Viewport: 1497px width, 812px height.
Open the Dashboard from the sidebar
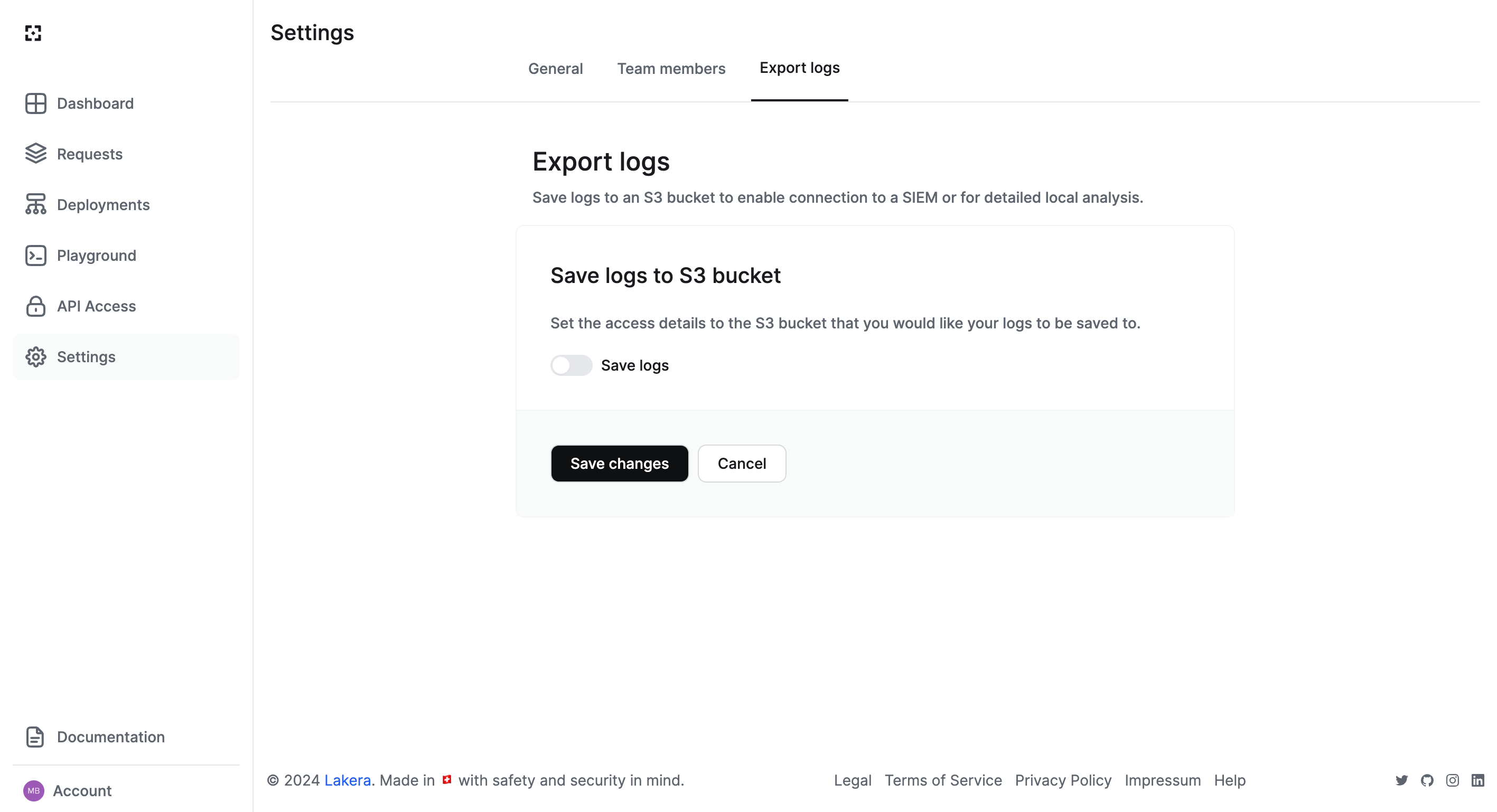pyautogui.click(x=36, y=103)
